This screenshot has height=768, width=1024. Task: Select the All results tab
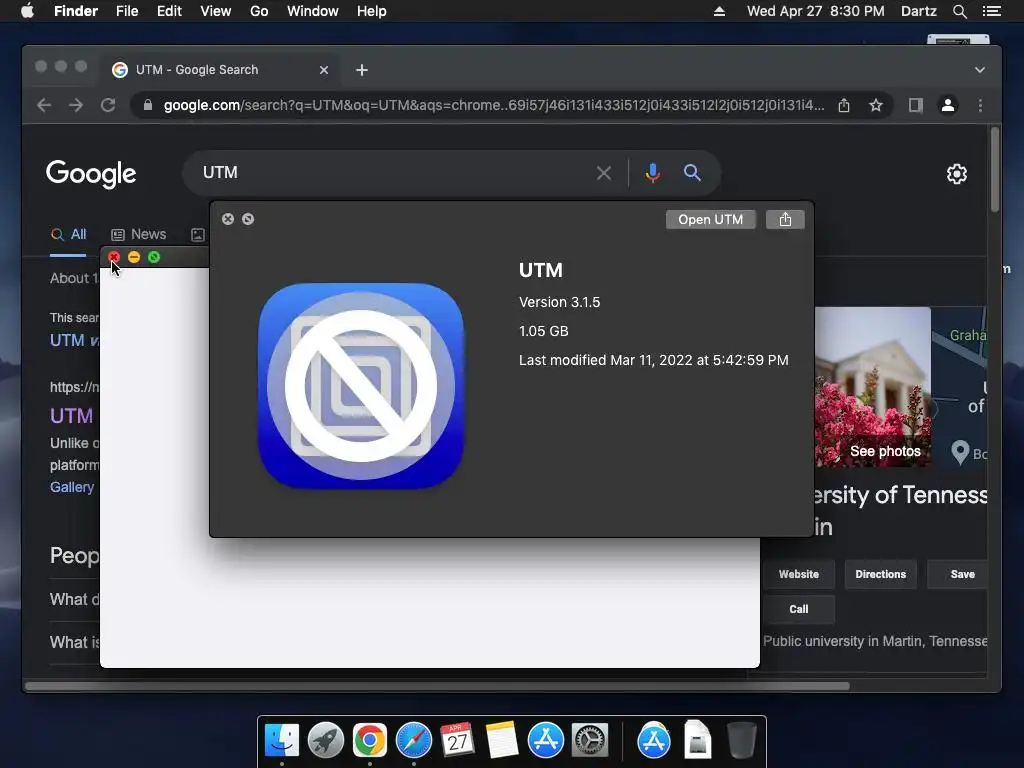69,234
